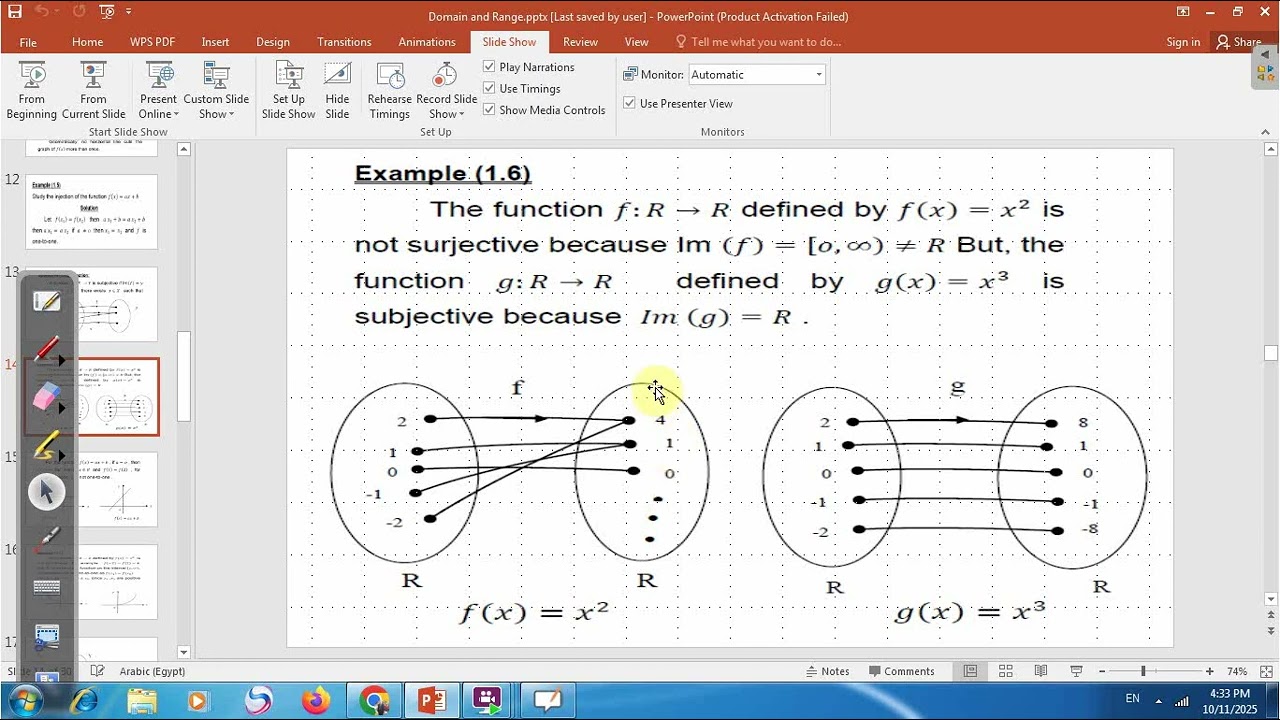Uncheck Use Presenter View
This screenshot has height=720, width=1280.
click(x=629, y=103)
